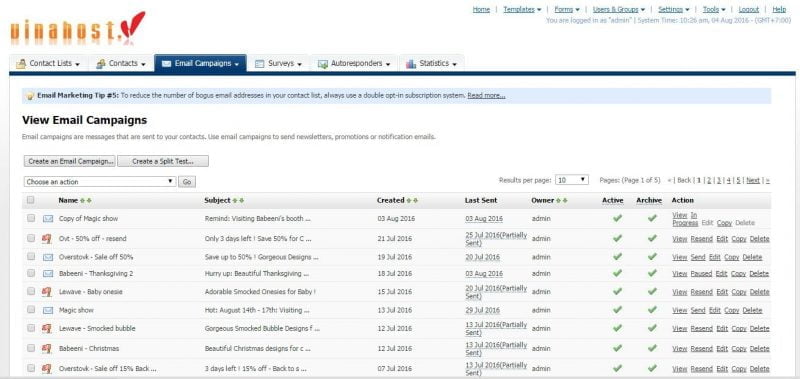Click Paused for Babeeni - Thanksgiving 2

pos(701,273)
